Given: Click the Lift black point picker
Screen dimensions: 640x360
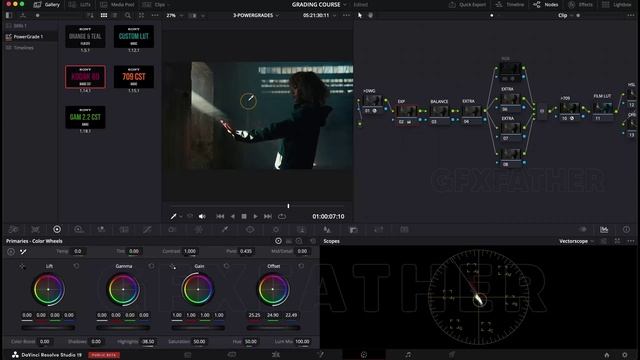Looking at the screenshot, I should coord(22,267).
